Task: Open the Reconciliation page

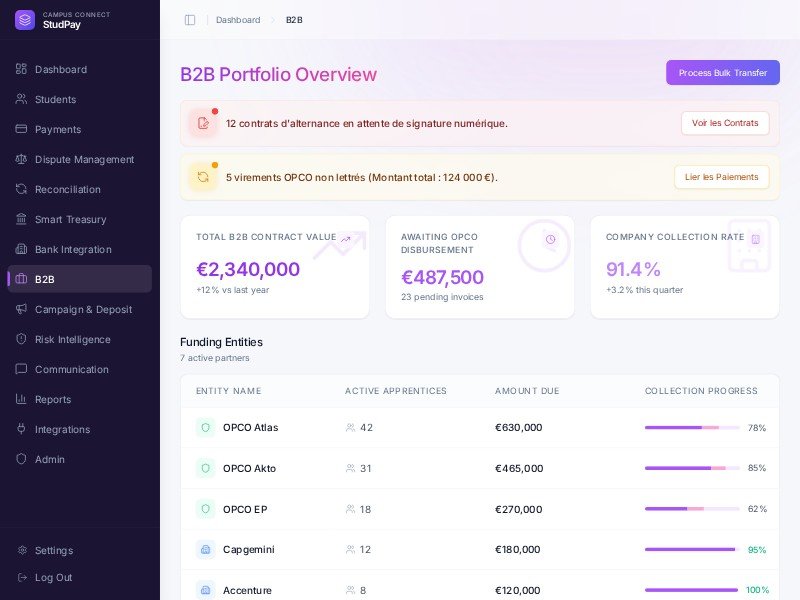Action: (67, 189)
